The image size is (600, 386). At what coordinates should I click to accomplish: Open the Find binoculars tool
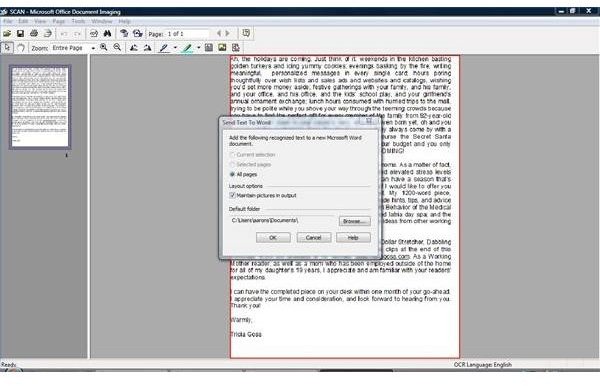pos(108,34)
